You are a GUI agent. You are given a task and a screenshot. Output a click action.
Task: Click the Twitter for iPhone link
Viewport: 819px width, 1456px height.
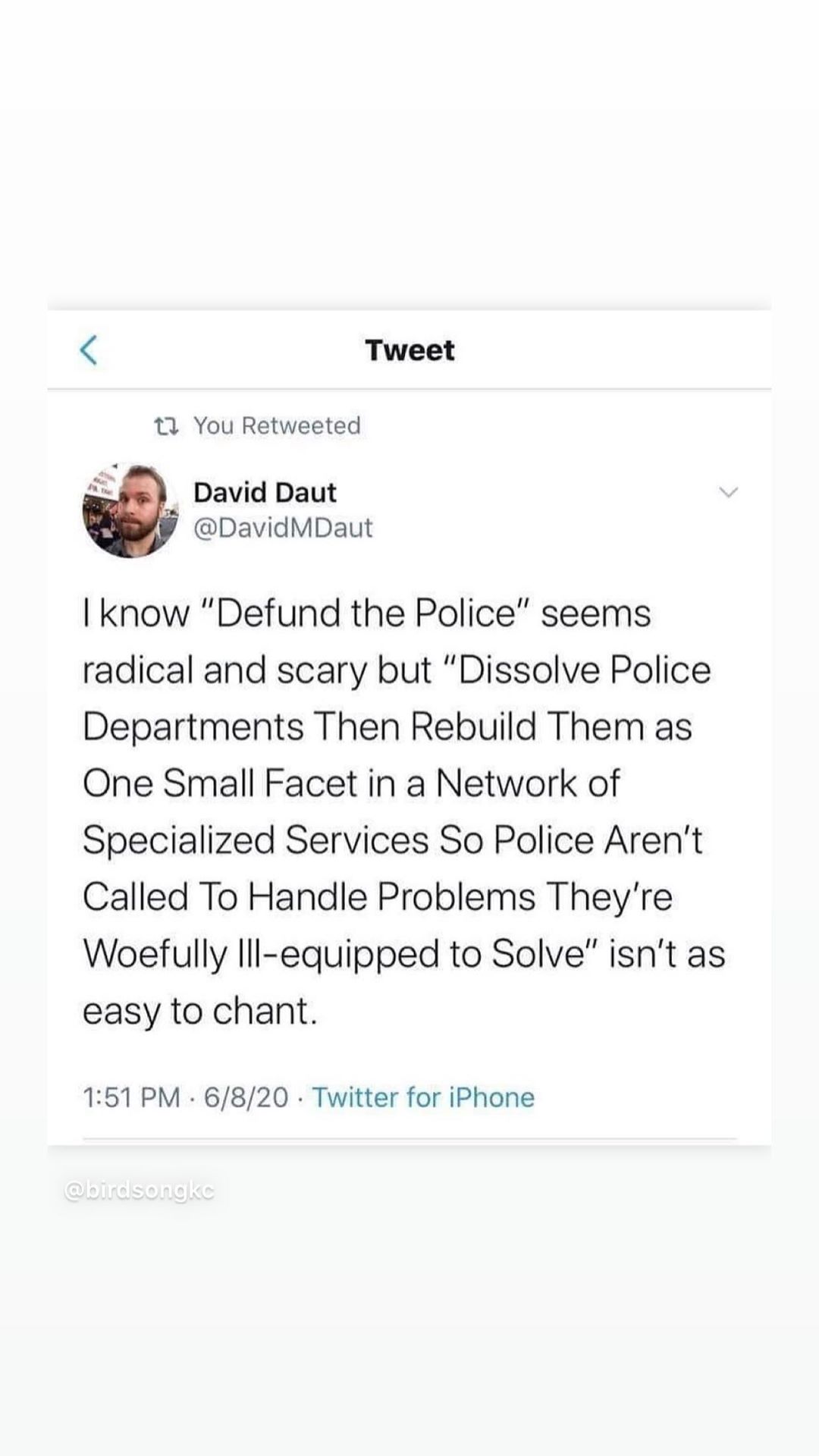click(423, 1097)
